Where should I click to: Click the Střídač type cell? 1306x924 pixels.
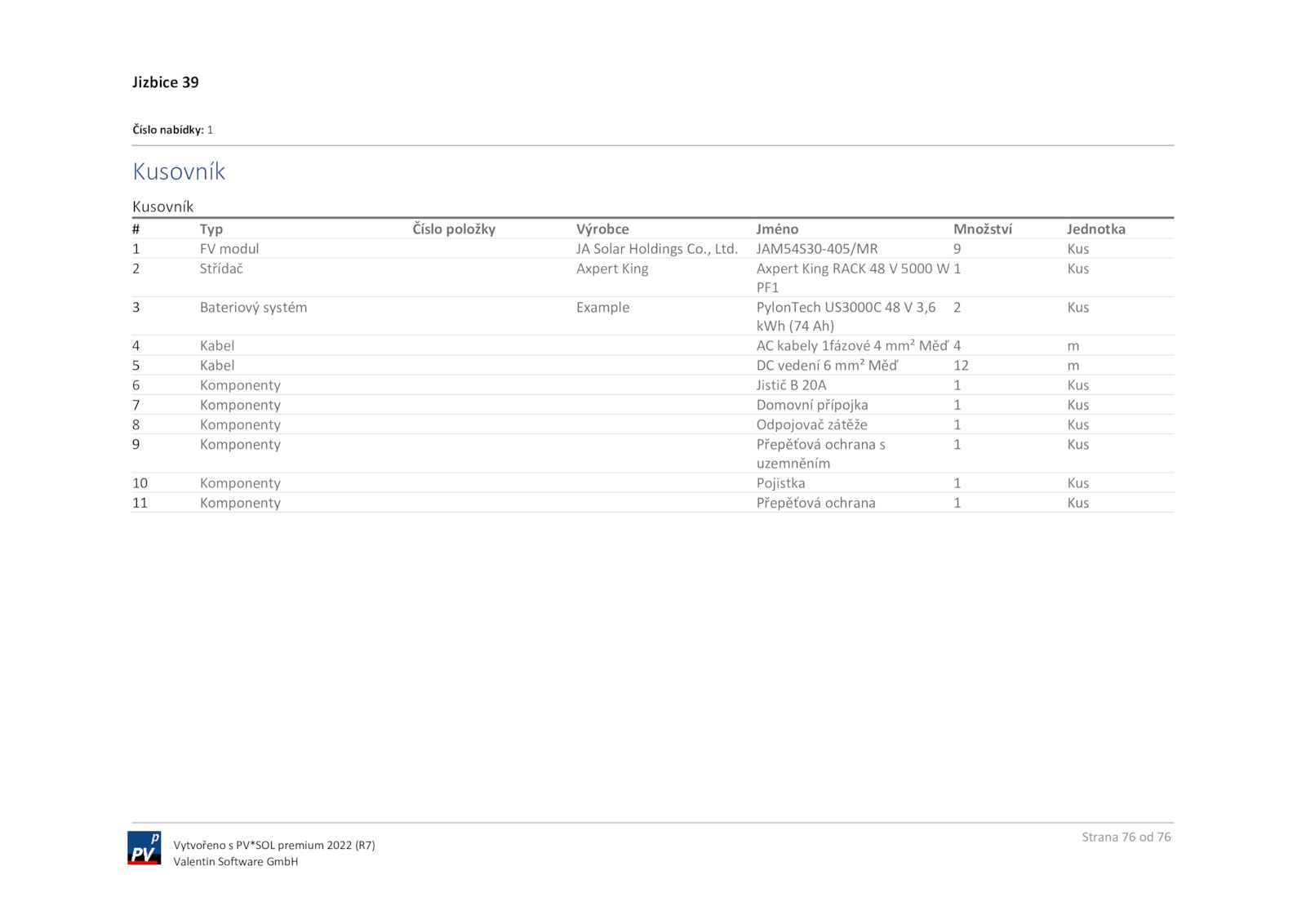point(221,269)
